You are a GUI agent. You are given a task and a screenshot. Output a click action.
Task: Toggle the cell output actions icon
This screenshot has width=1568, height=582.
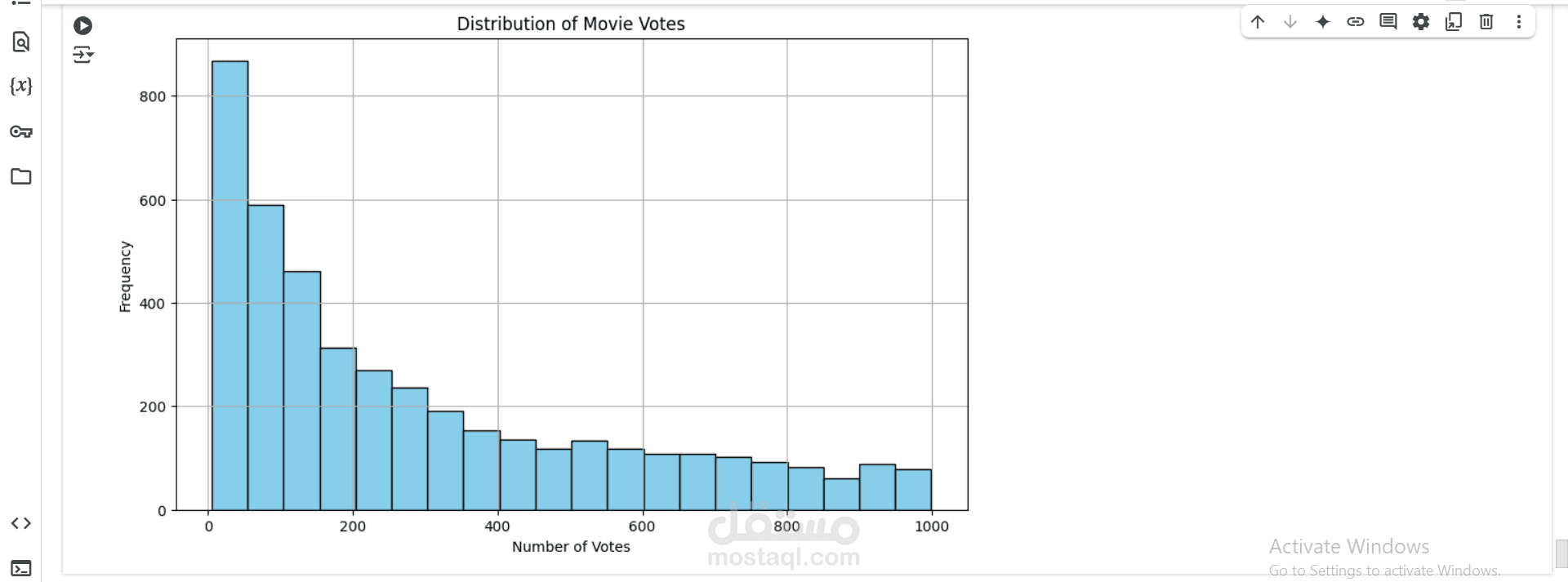pos(82,55)
